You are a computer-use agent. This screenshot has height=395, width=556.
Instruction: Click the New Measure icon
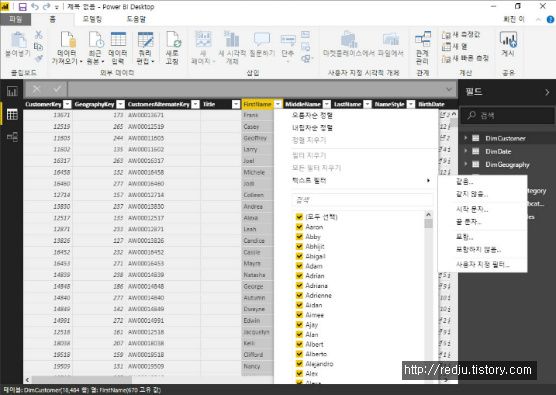coord(446,35)
